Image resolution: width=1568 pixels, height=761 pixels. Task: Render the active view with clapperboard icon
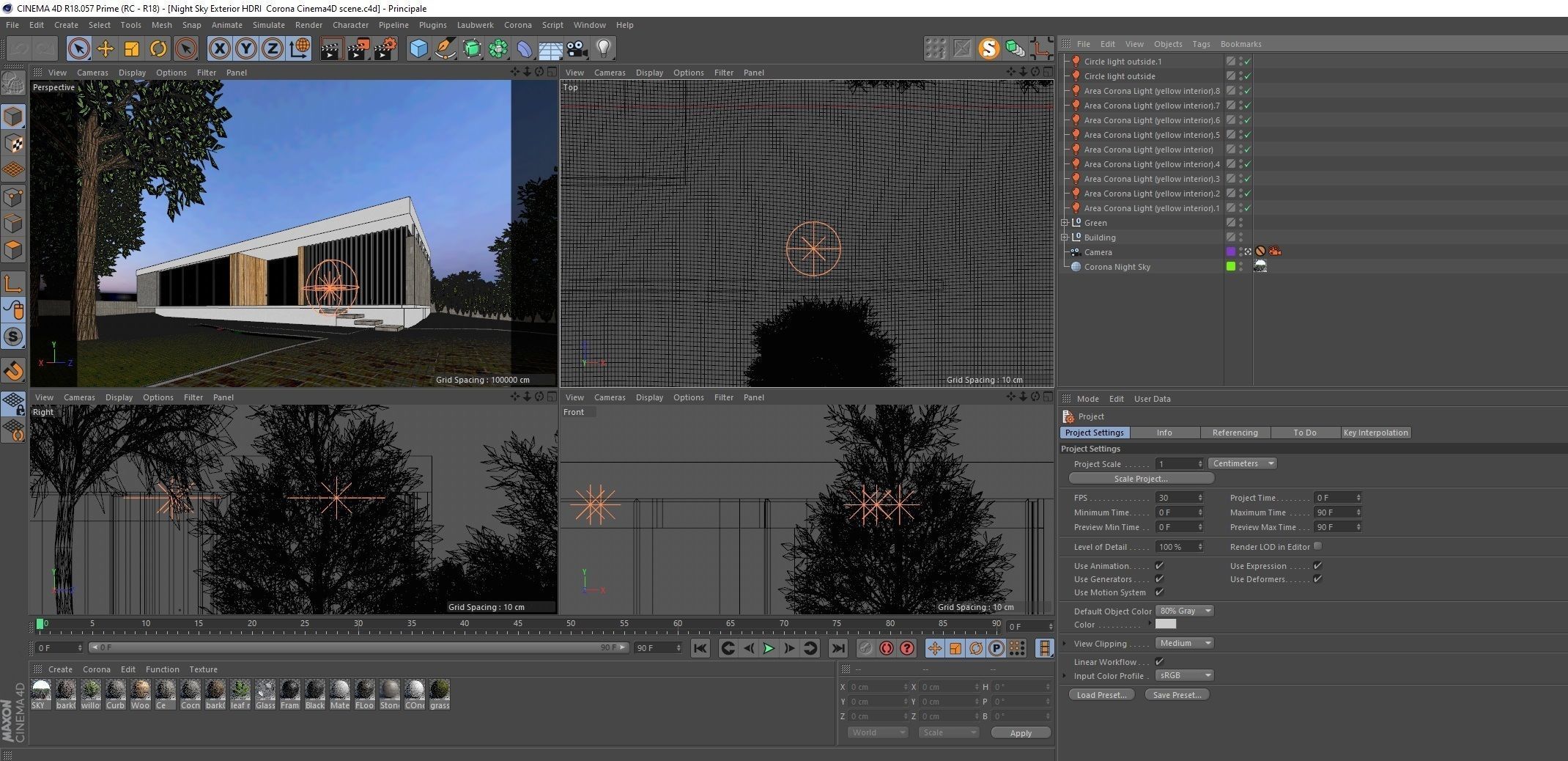click(x=332, y=49)
